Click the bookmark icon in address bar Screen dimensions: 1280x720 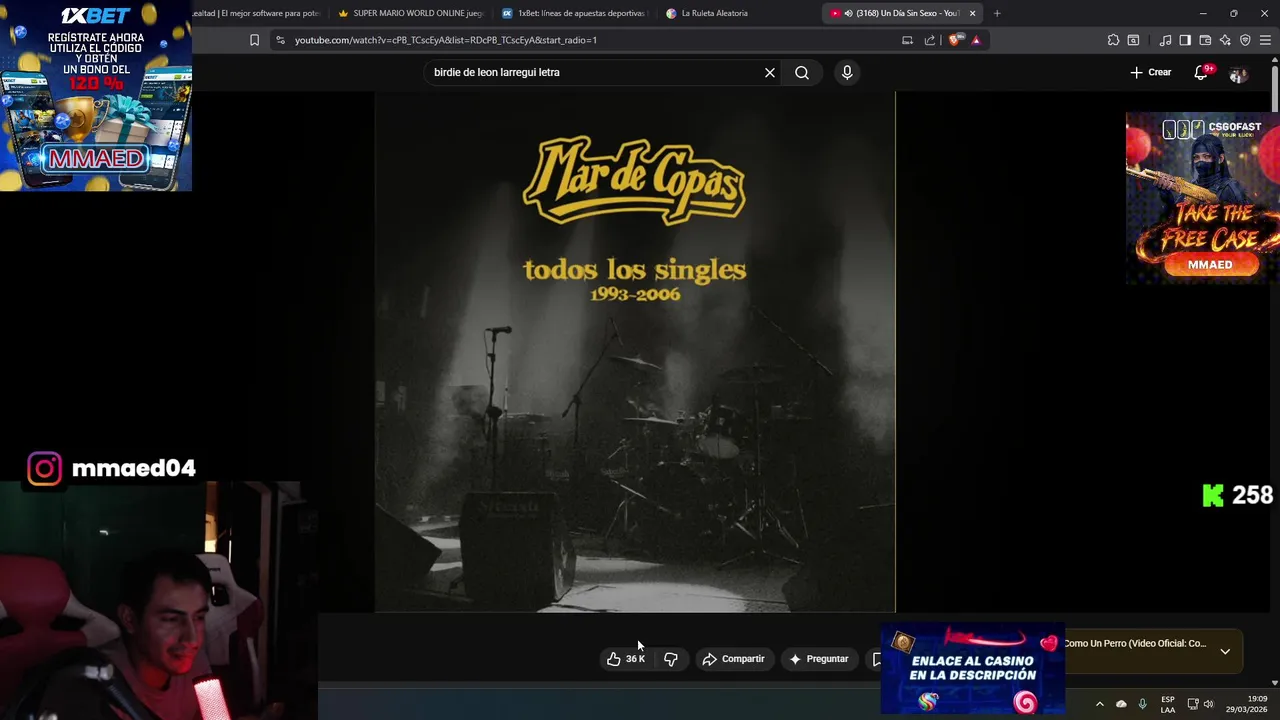coord(254,40)
